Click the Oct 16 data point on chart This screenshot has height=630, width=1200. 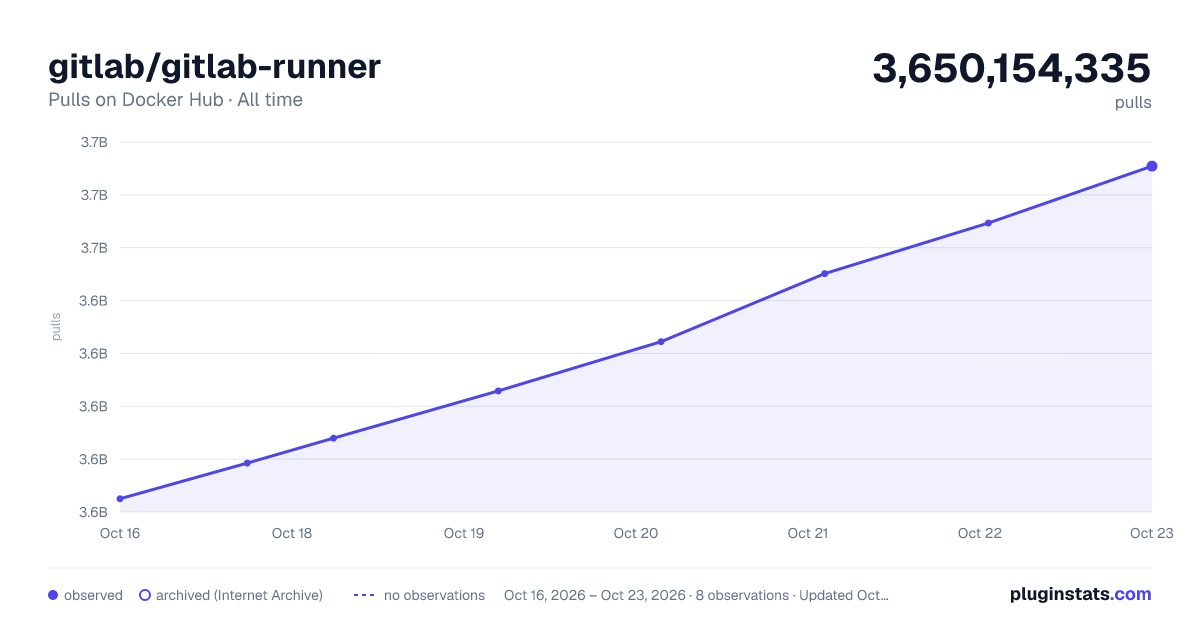pos(120,498)
